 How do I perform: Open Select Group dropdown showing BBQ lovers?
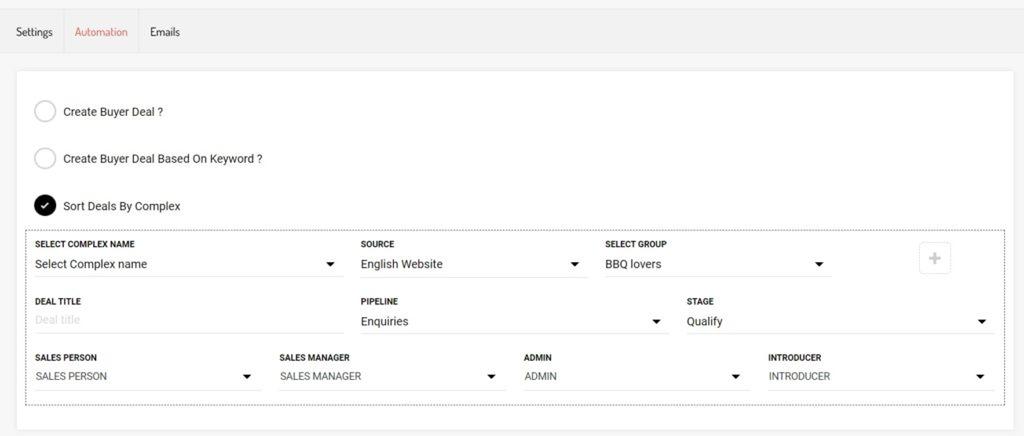click(x=716, y=265)
